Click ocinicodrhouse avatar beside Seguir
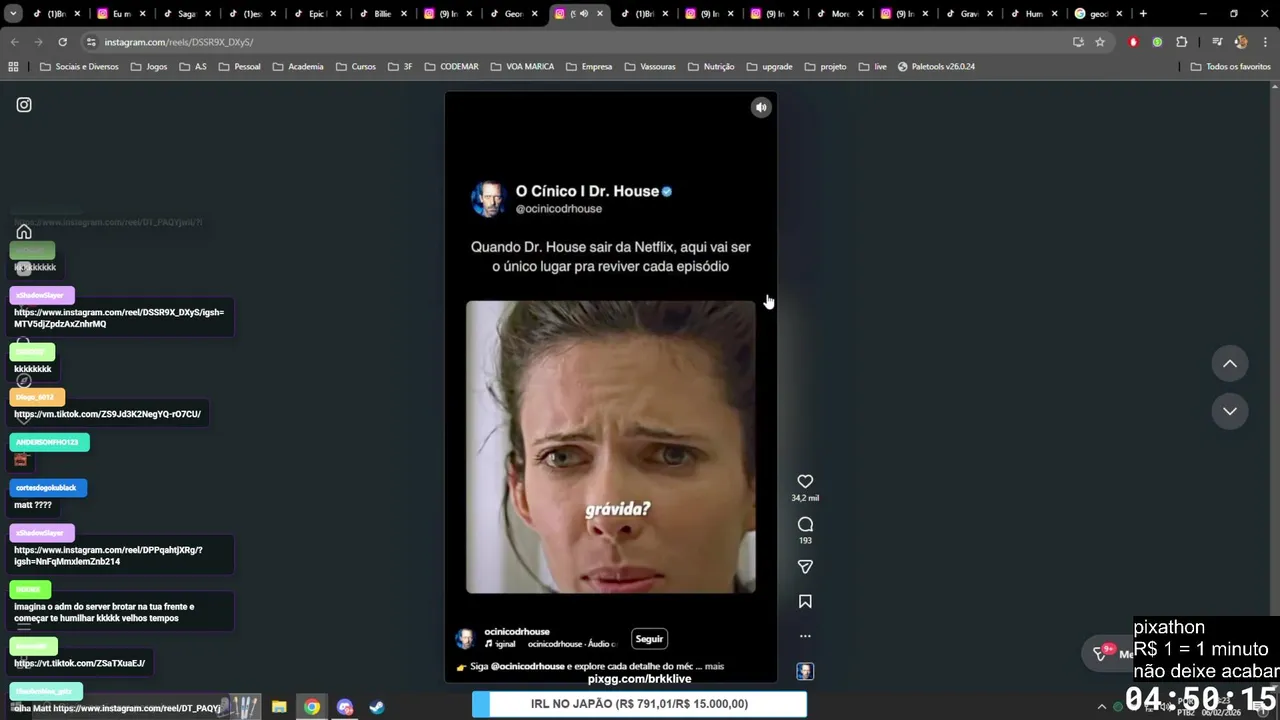The width and height of the screenshot is (1280, 720). (465, 639)
